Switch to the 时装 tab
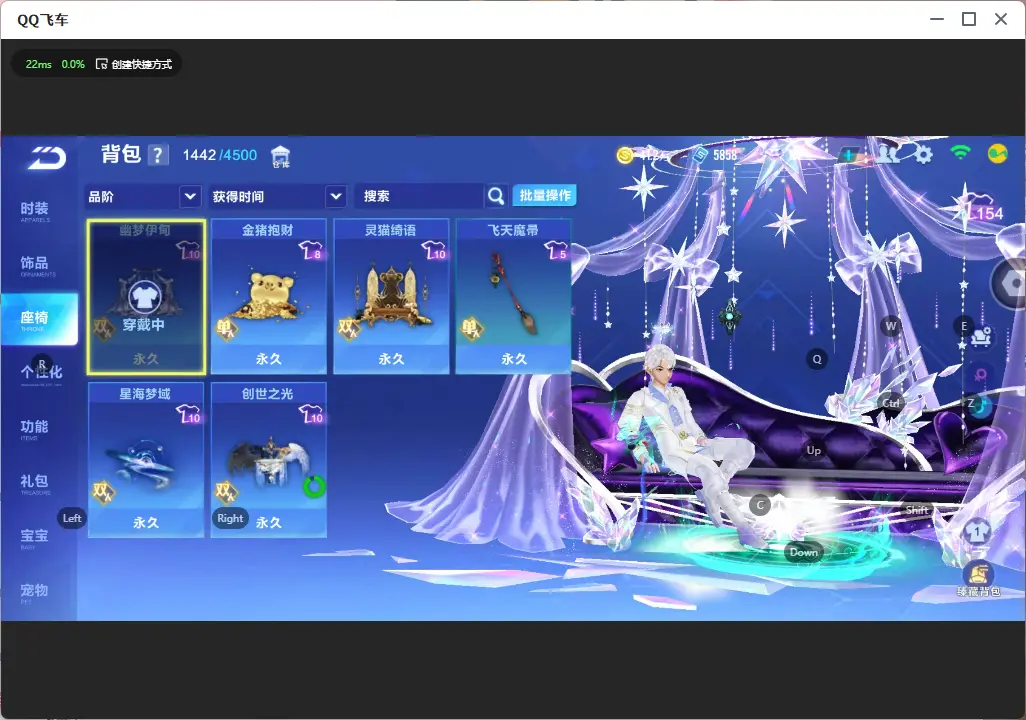1026x720 pixels. coord(34,211)
